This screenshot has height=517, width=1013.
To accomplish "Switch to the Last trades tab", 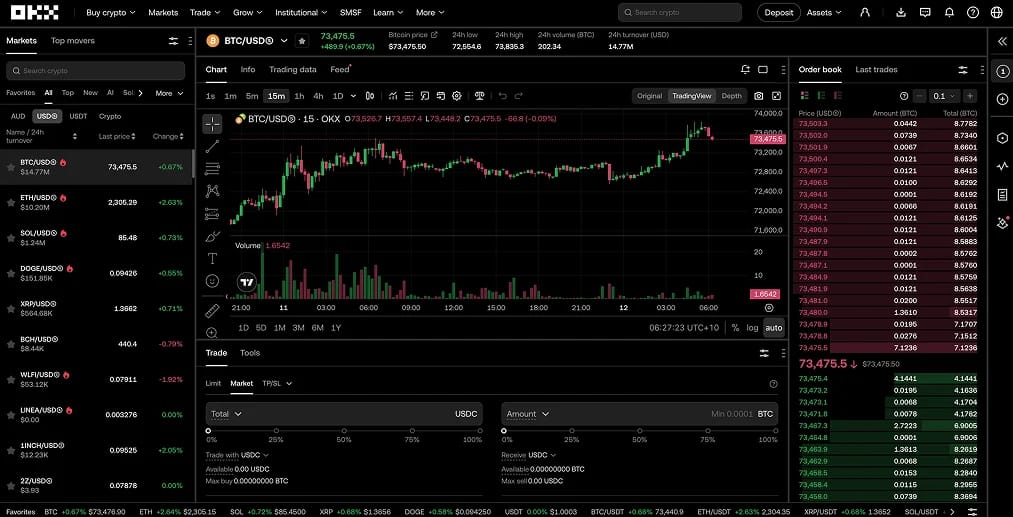I will pyautogui.click(x=876, y=69).
